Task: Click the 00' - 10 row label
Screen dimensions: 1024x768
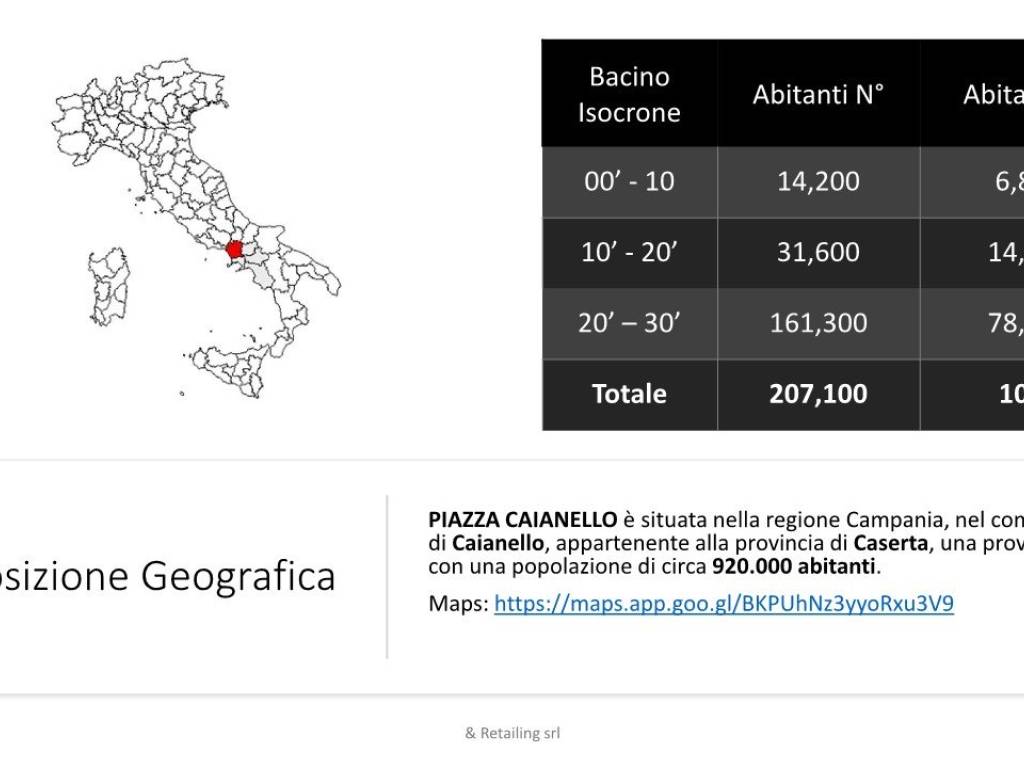Action: coord(629,181)
